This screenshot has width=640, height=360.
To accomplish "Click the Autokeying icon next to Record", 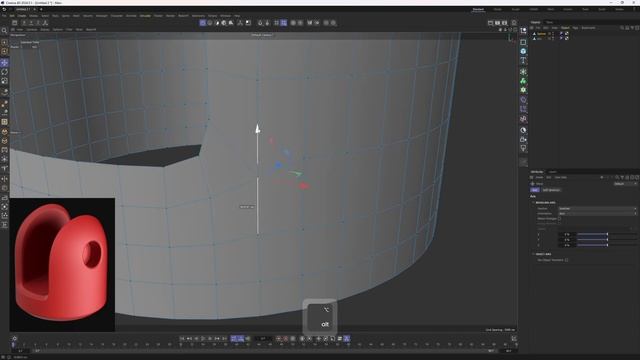I will (x=285, y=339).
